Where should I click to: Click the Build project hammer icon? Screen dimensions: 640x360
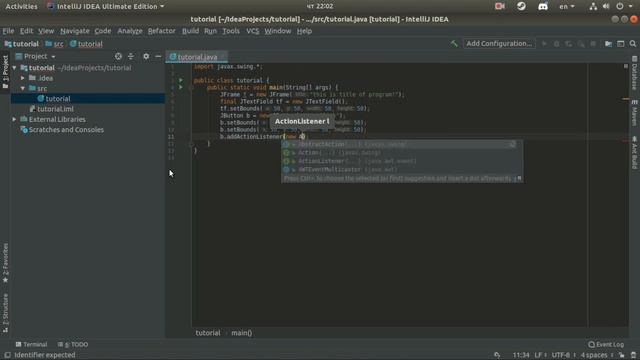[x=454, y=44]
